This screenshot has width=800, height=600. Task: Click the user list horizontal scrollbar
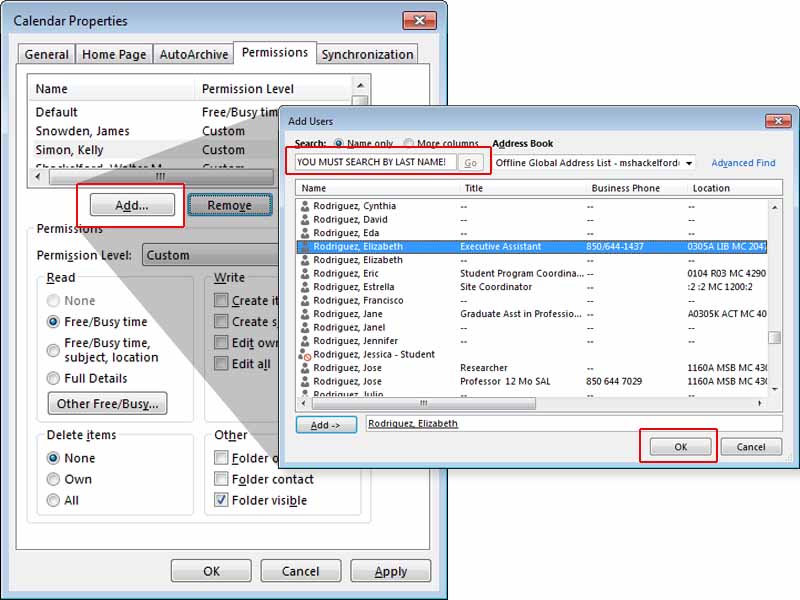coord(530,403)
